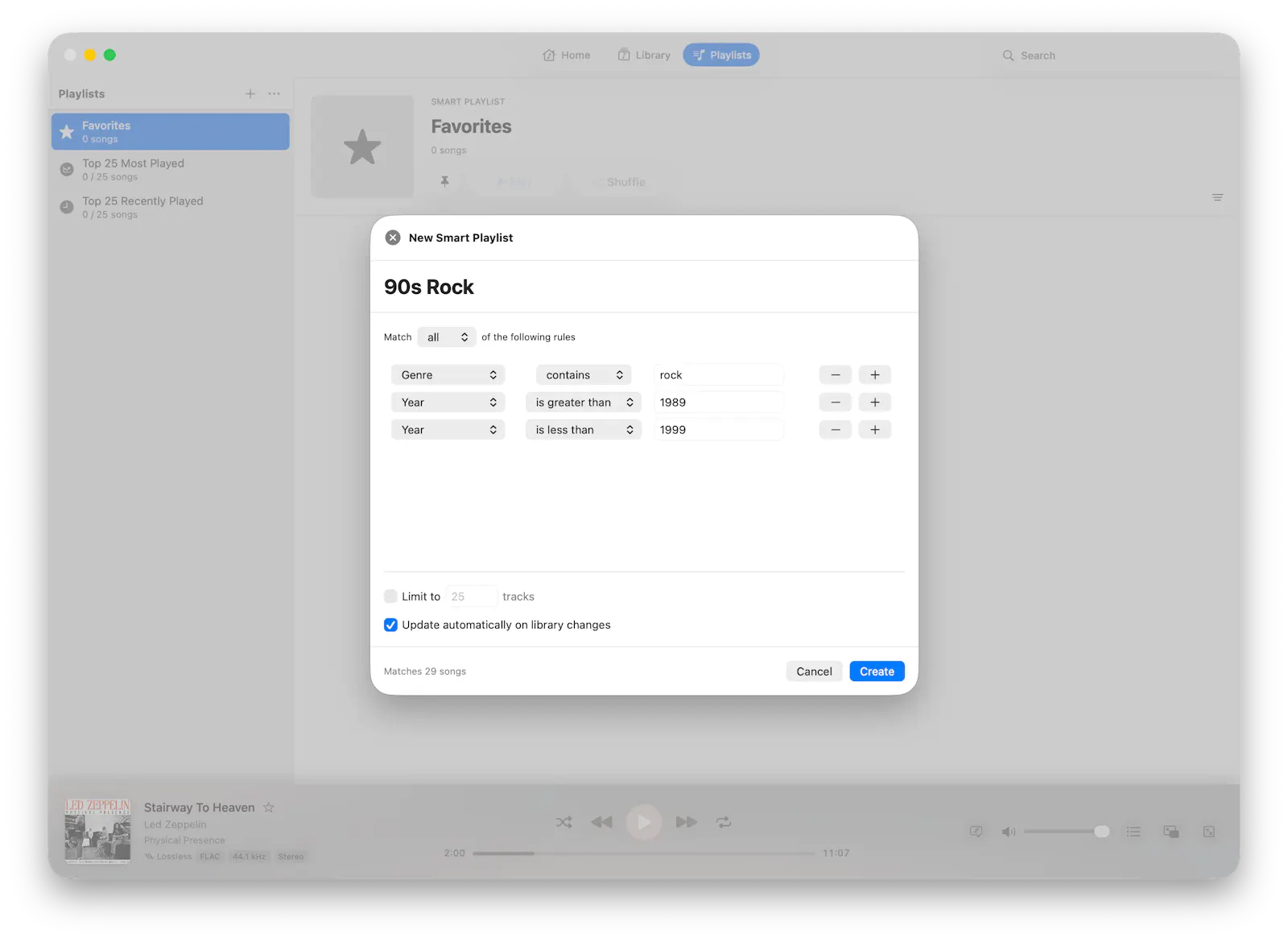Click the limit 25 tracks field
The width and height of the screenshot is (1288, 942).
[x=471, y=597]
